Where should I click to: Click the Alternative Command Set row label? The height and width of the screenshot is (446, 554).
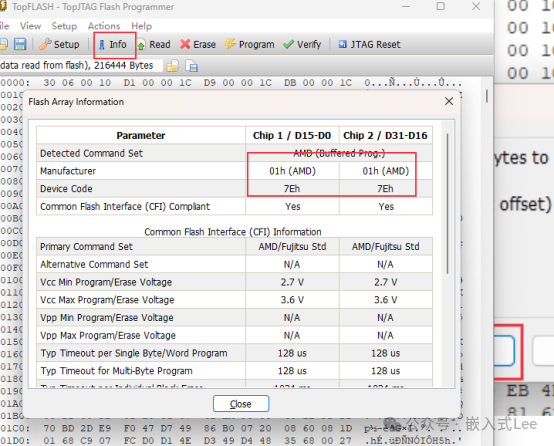[x=94, y=264]
